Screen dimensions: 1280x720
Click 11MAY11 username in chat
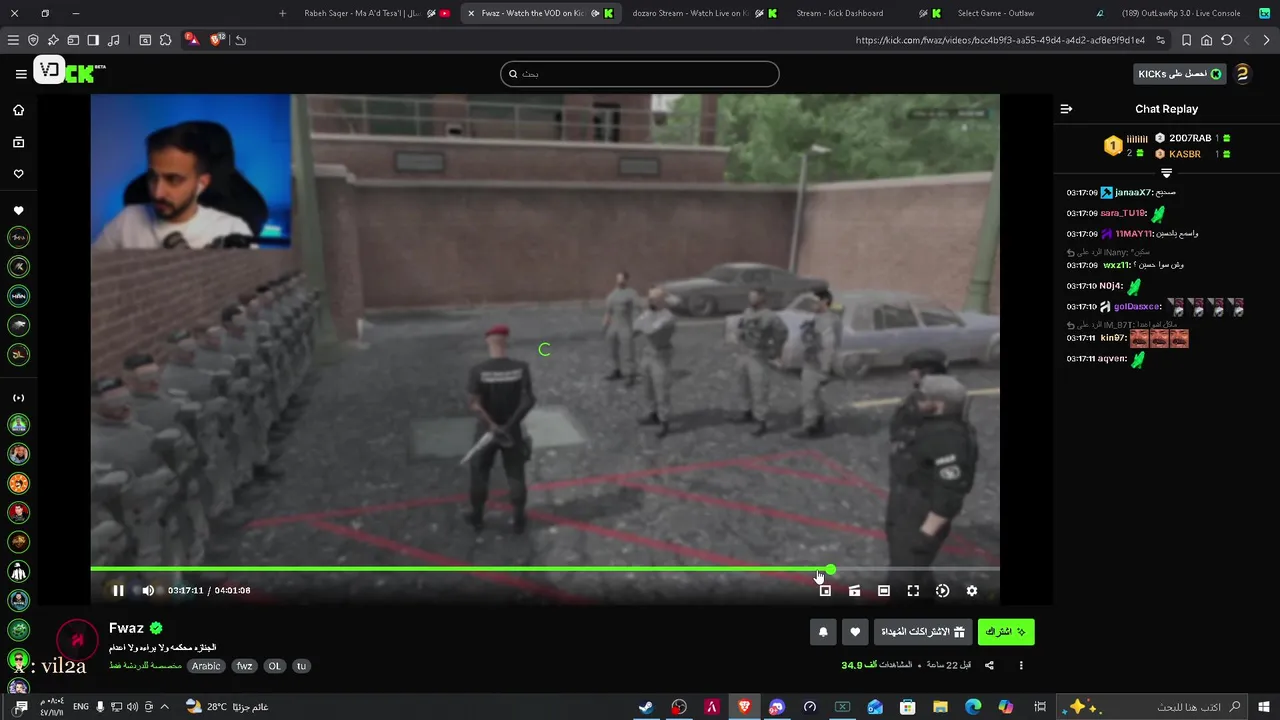click(1133, 234)
